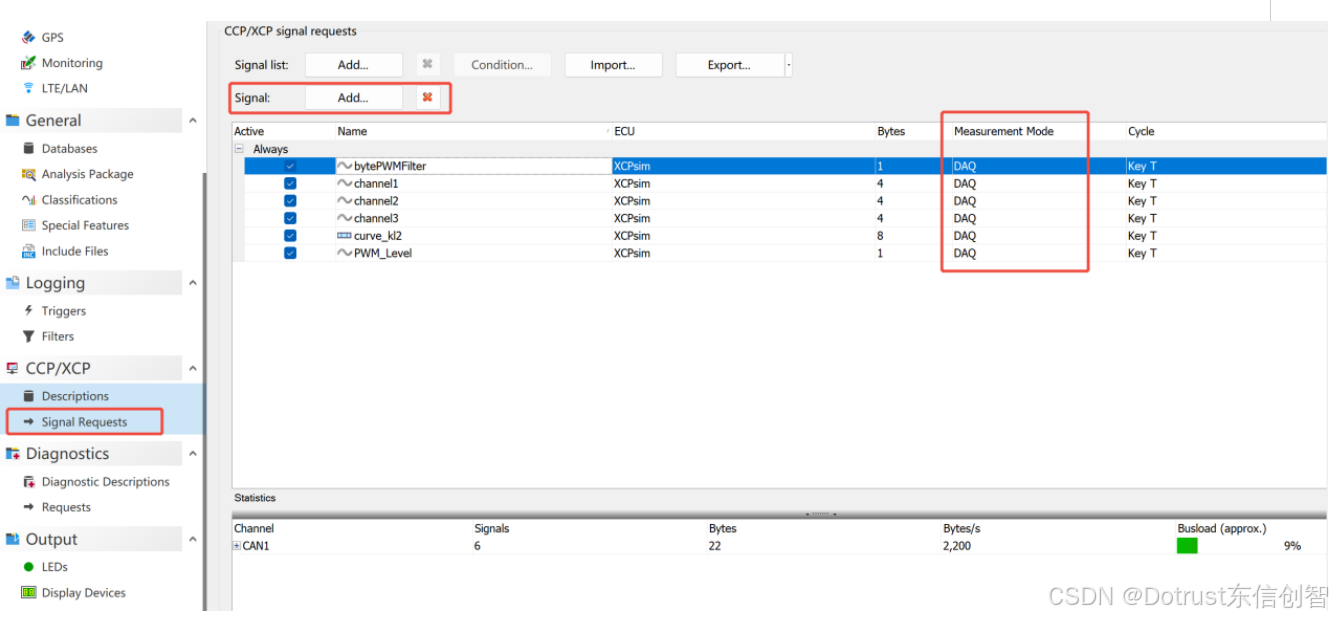The height and width of the screenshot is (618, 1333).
Task: Toggle the curve_kl2 active checkbox
Action: pyautogui.click(x=290, y=236)
